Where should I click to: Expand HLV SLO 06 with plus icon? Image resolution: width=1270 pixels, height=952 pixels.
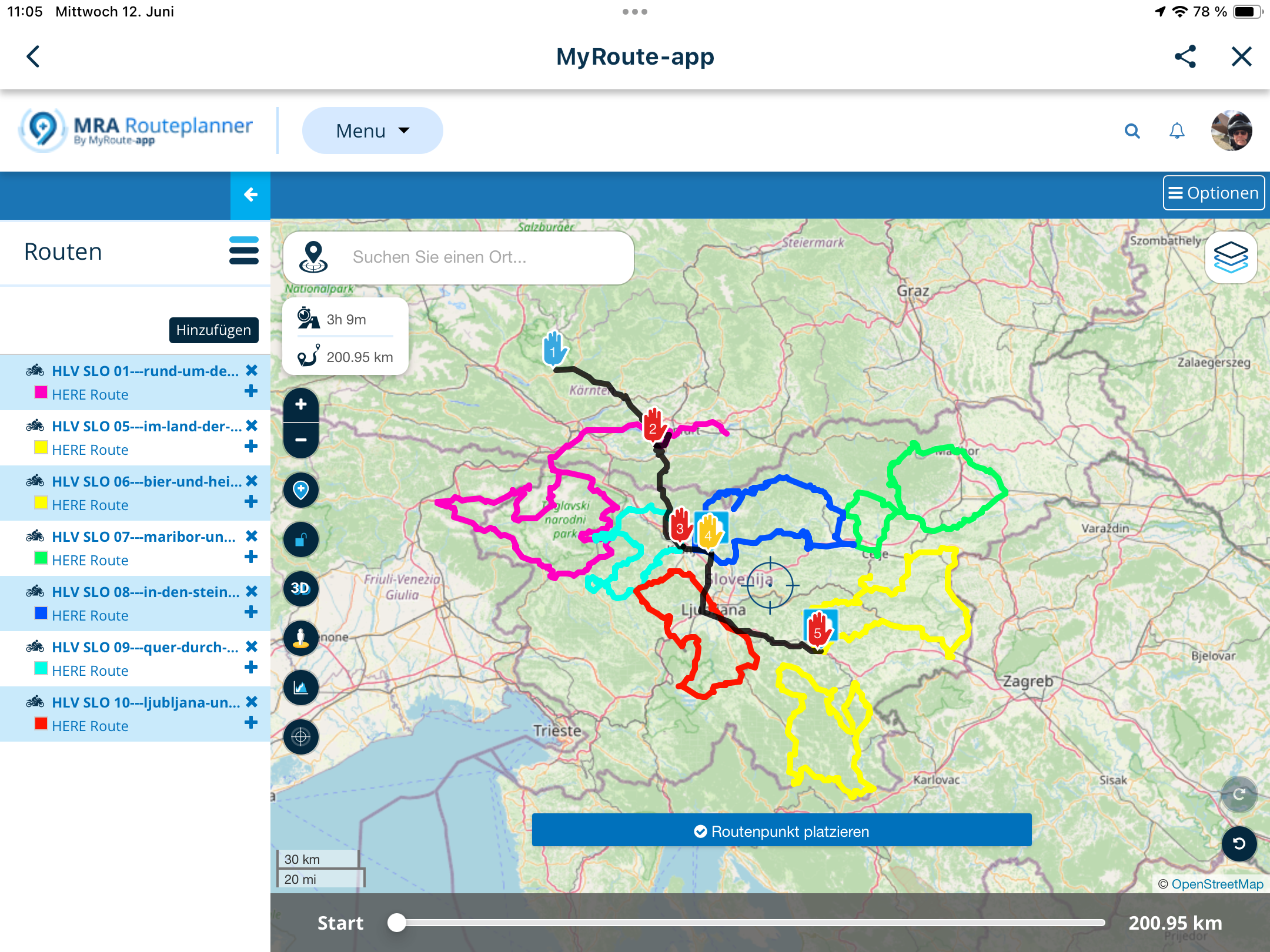(x=251, y=502)
